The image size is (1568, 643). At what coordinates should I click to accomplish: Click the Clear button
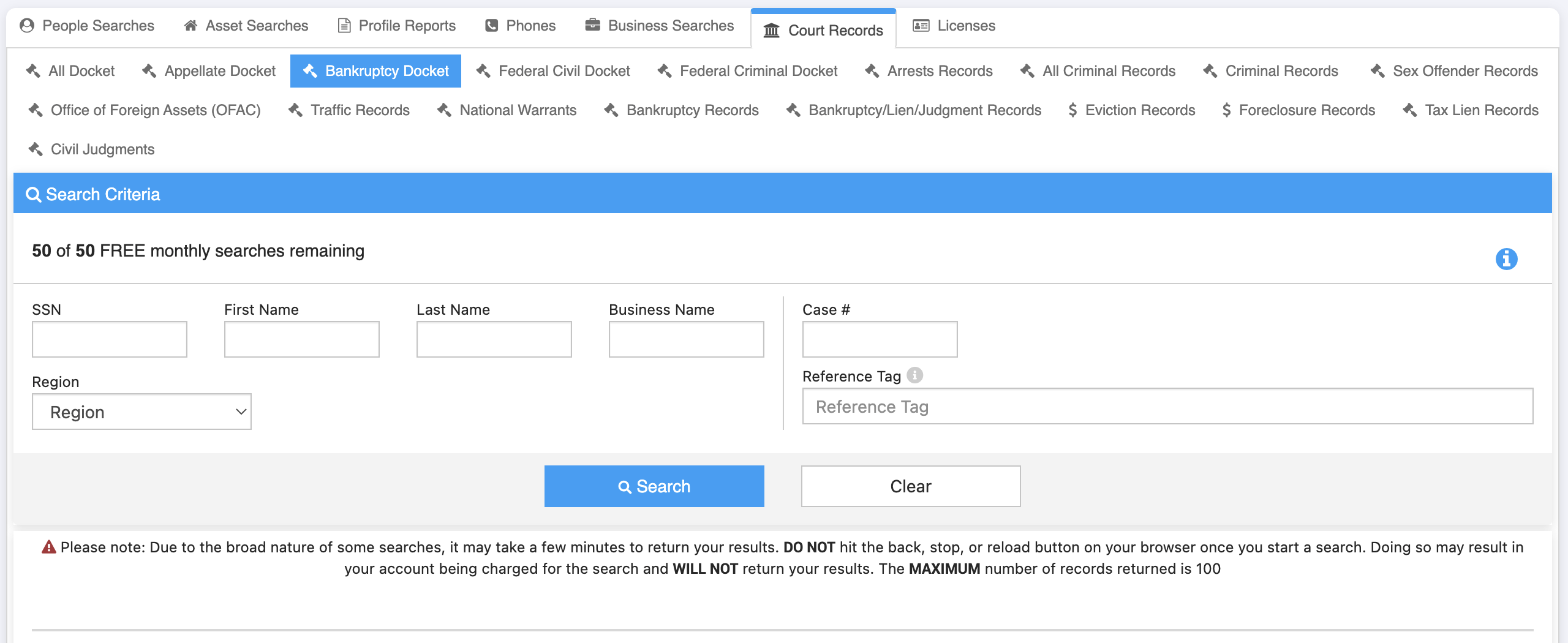click(x=910, y=486)
